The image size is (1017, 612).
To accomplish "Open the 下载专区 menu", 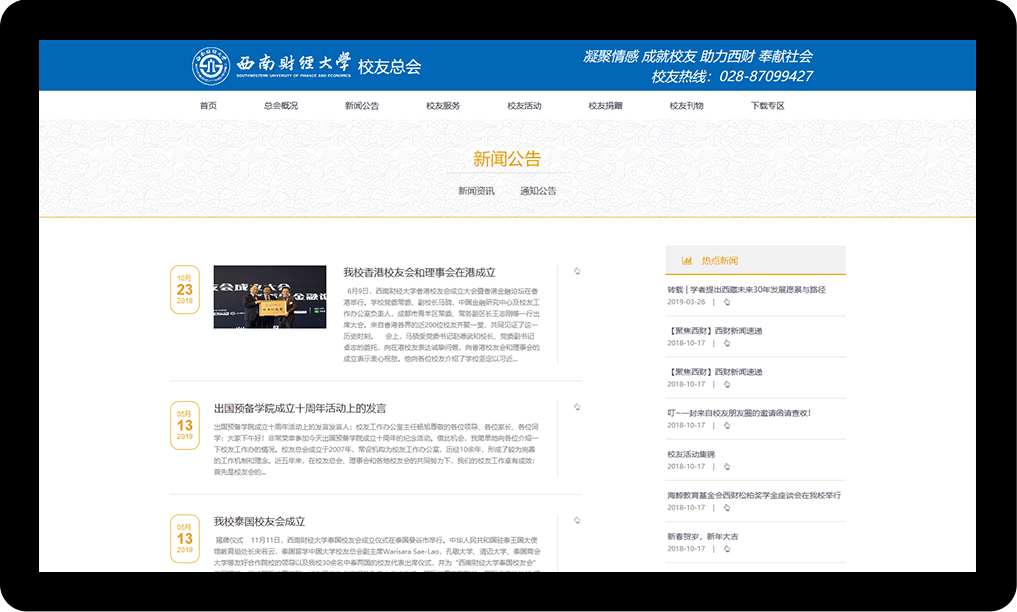I will tap(768, 106).
